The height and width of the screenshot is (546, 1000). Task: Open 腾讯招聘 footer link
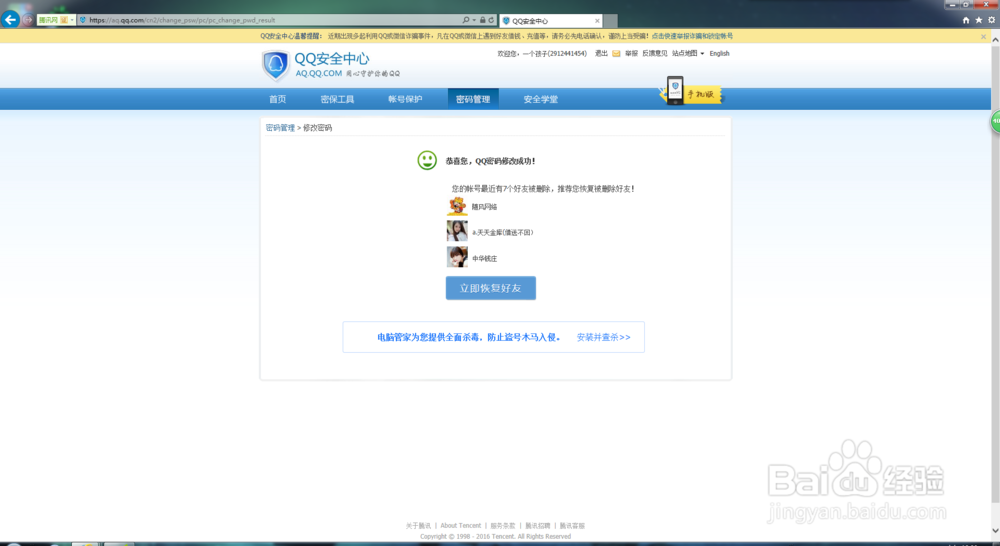coord(538,526)
